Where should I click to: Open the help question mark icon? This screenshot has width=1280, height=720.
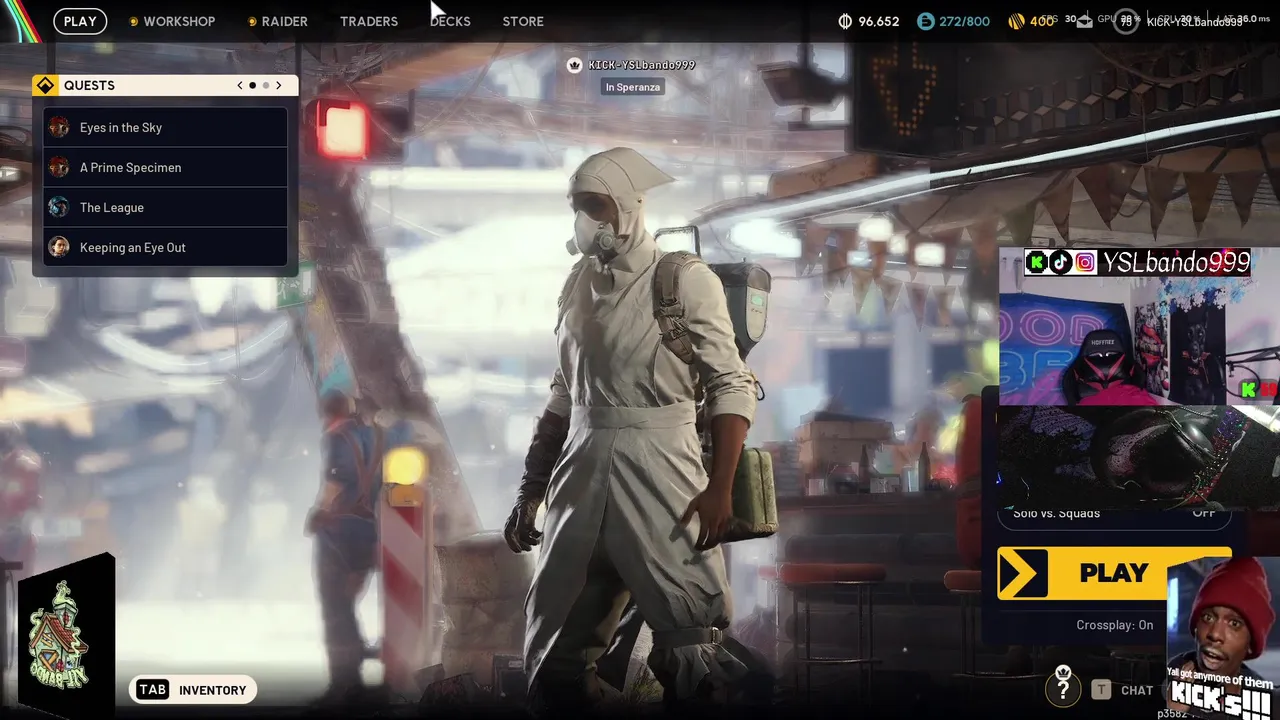(x=1063, y=686)
